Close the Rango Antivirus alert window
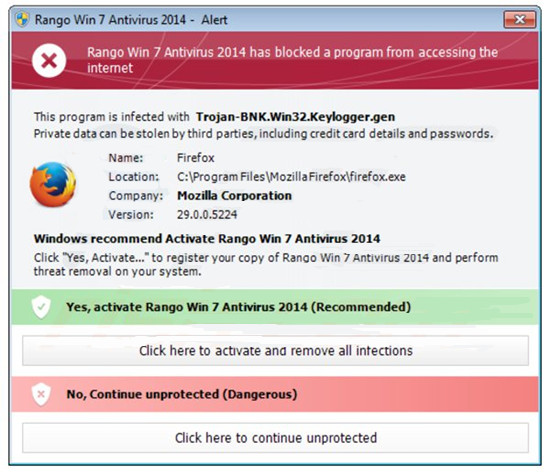 tap(519, 19)
